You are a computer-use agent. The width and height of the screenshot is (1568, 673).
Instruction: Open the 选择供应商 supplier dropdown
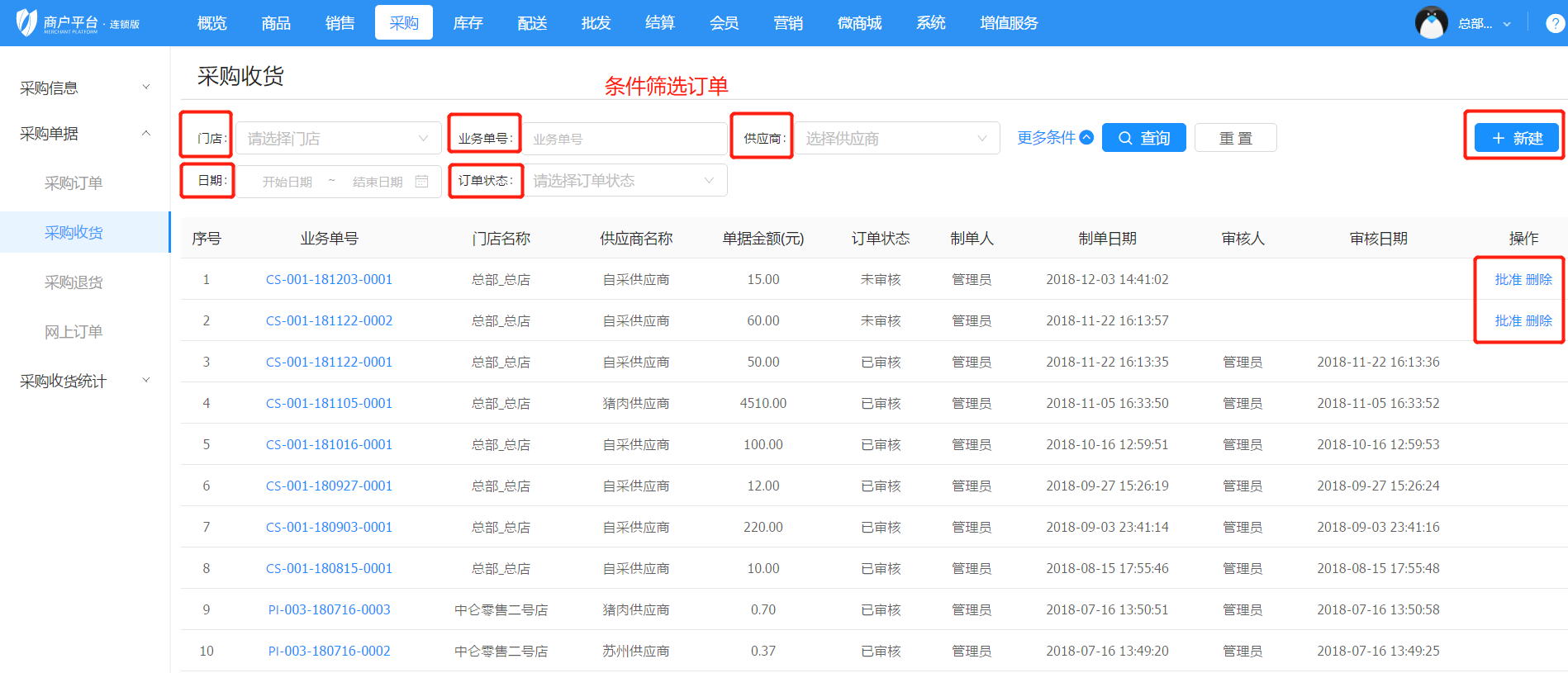coord(896,139)
